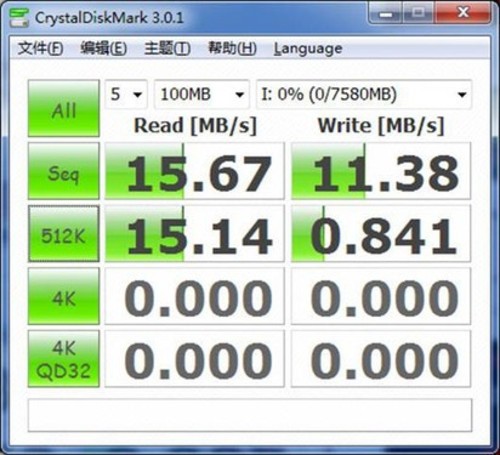Open the Language menu
The height and width of the screenshot is (455, 500).
[308, 49]
